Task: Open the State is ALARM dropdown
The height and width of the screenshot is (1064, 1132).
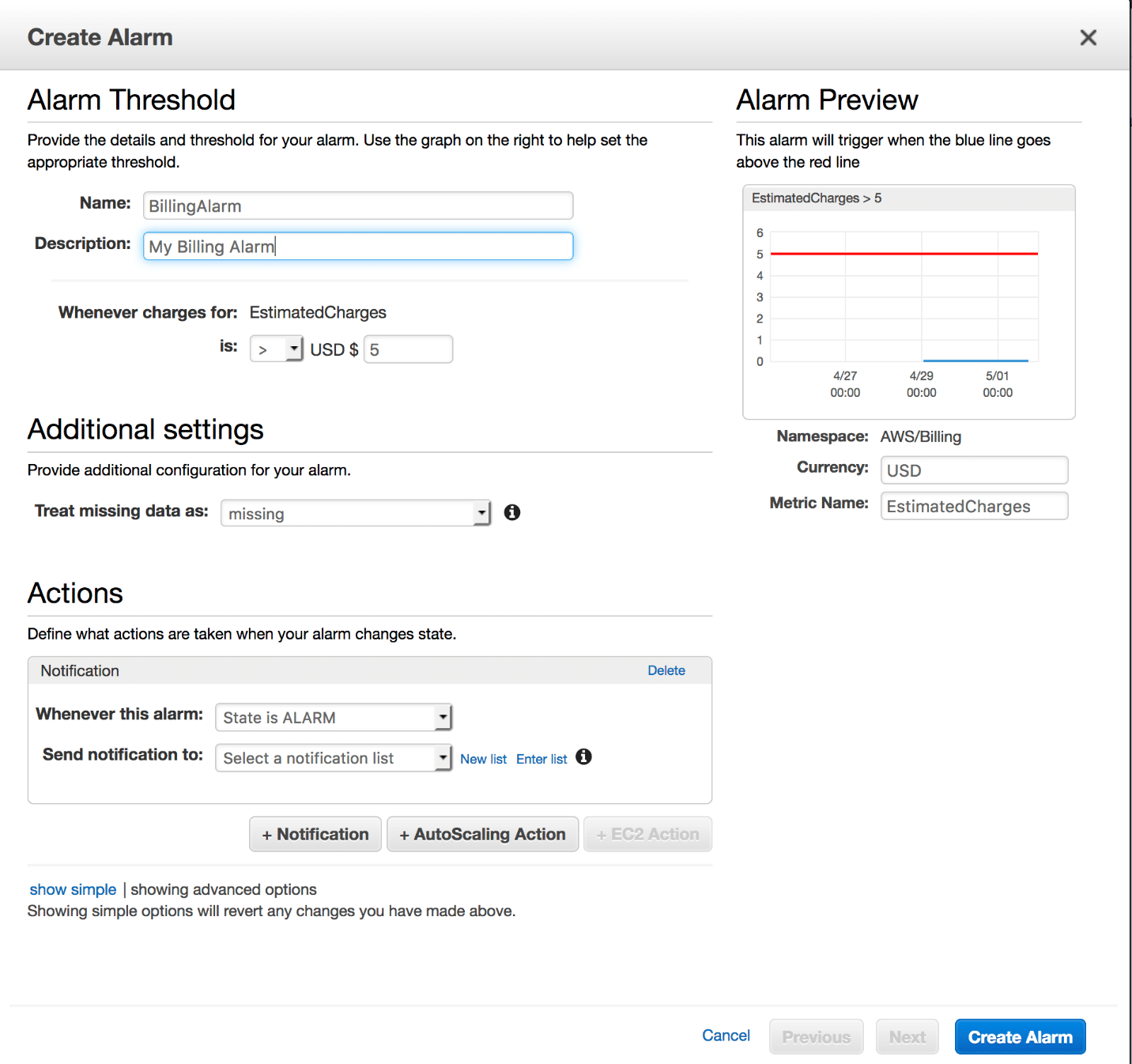Action: click(333, 717)
